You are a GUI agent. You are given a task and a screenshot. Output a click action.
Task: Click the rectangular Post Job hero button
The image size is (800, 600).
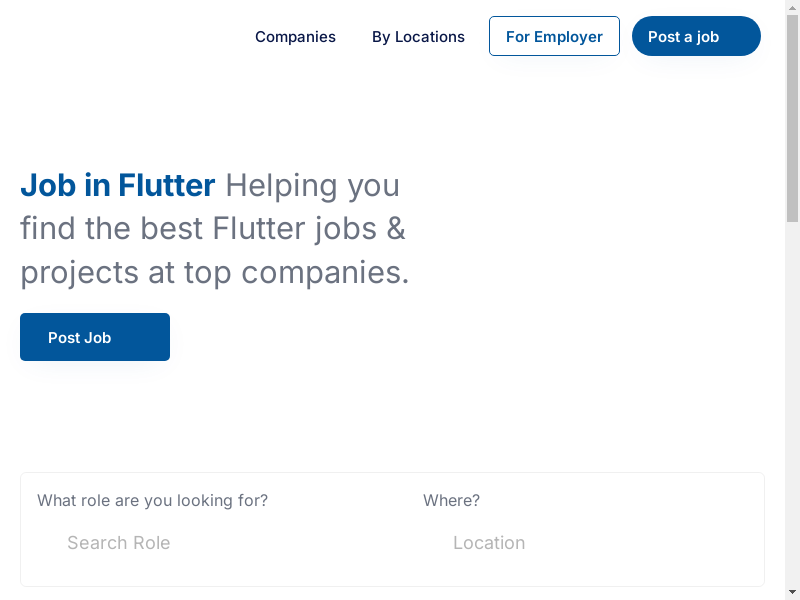coord(95,337)
